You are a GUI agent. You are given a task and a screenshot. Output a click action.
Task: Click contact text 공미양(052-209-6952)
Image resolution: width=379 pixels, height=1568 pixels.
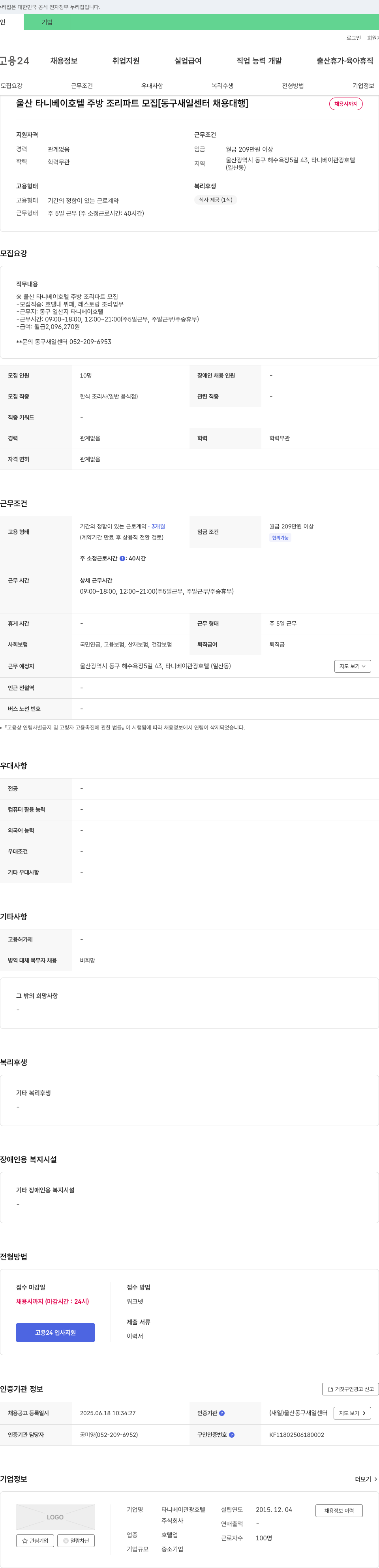[x=109, y=1435]
